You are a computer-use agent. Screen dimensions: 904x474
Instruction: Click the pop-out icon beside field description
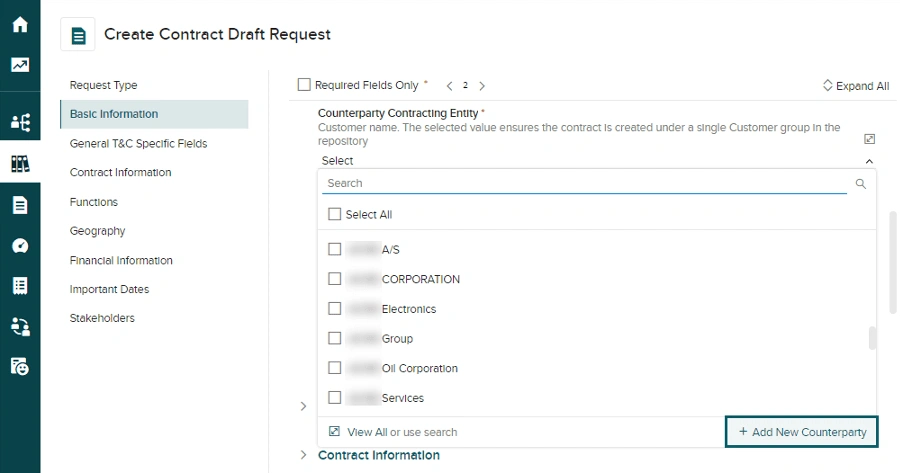[x=869, y=139]
